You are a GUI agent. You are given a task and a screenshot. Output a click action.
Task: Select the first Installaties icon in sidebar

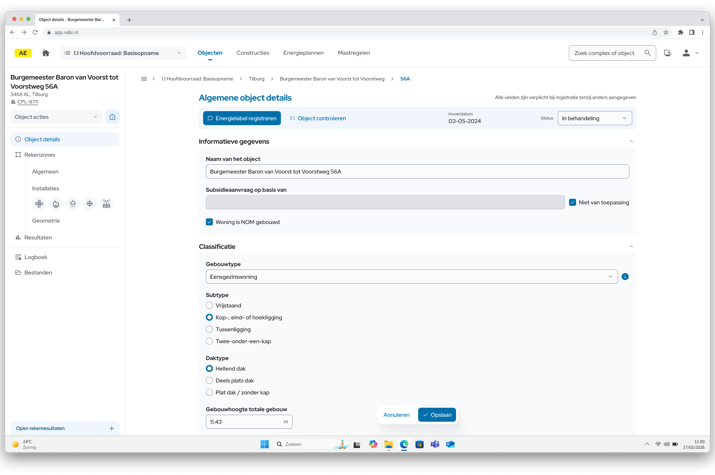point(39,204)
